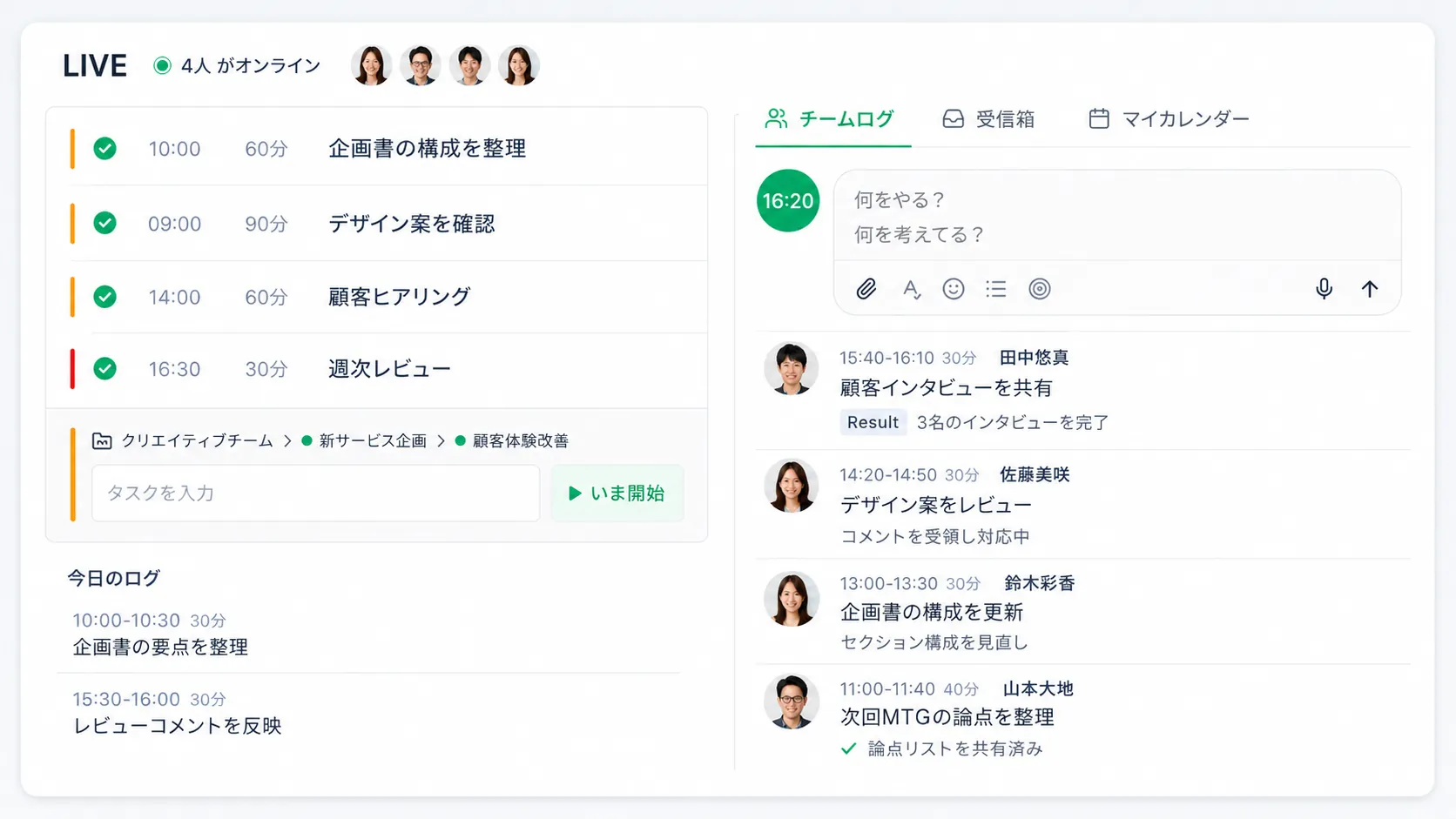Screen dimensions: 1456x819
Task: Switch to the 受信箱 tab
Action: 988,119
